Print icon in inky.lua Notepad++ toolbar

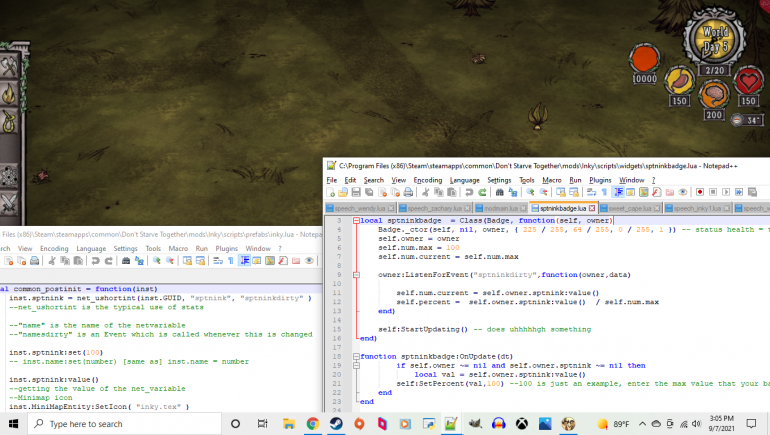pos(34,261)
